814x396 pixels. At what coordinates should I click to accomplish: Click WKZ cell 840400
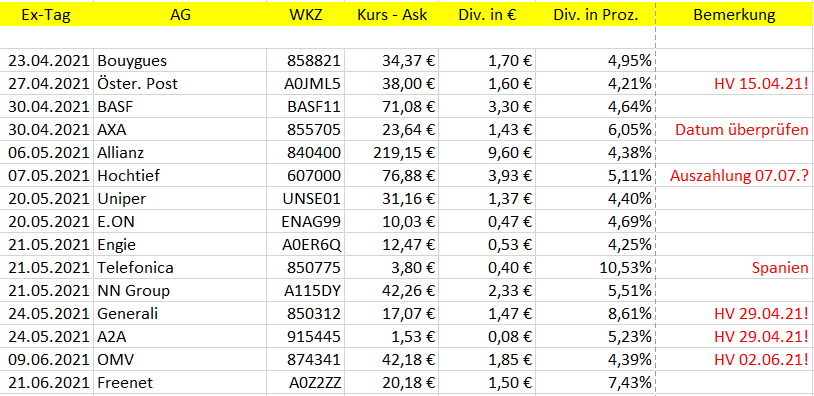(306, 153)
